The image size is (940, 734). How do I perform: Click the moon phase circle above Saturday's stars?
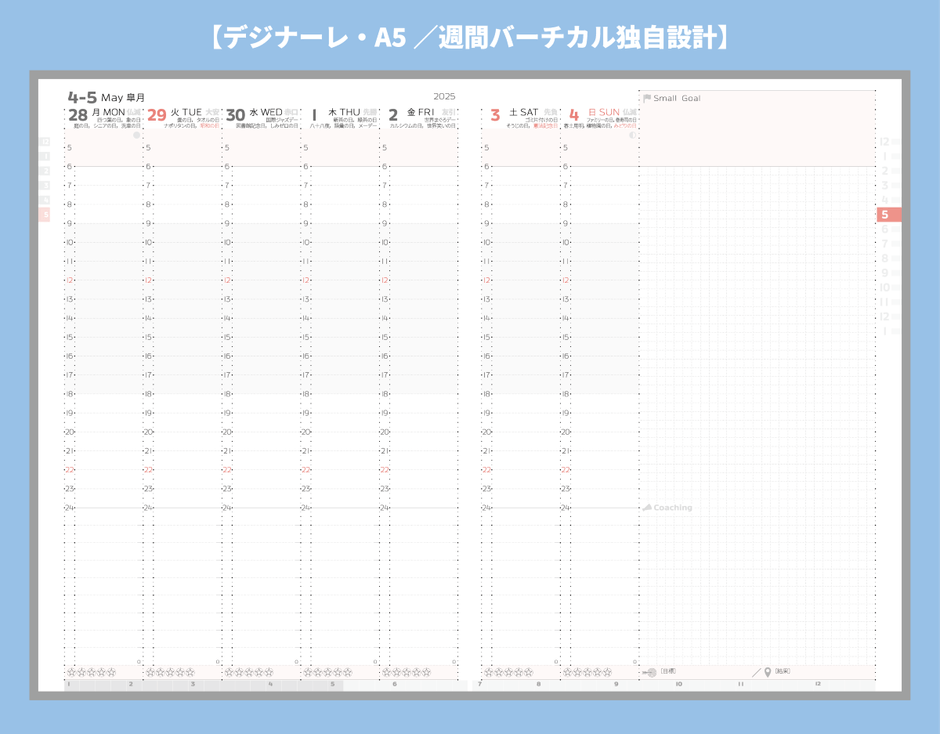pos(556,661)
